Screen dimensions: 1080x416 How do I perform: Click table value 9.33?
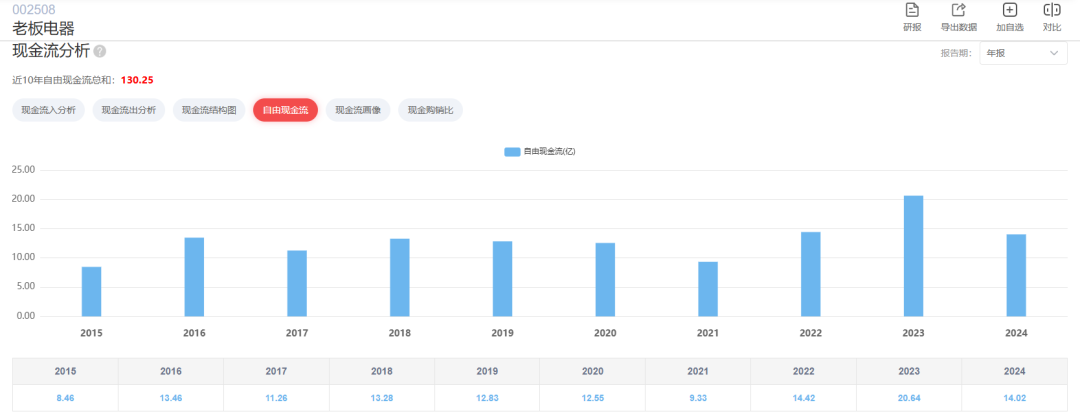point(698,398)
